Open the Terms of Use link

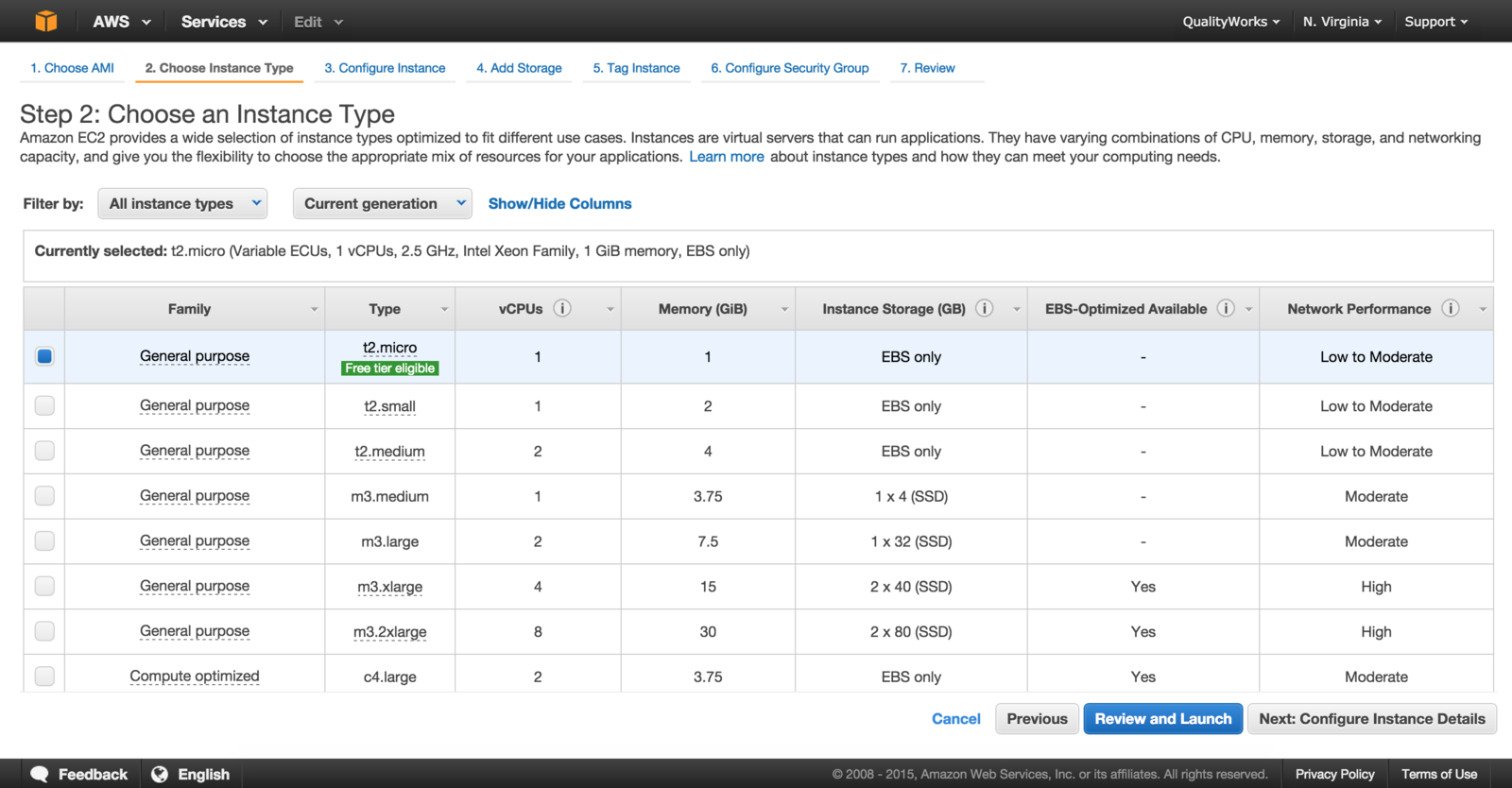[1439, 774]
